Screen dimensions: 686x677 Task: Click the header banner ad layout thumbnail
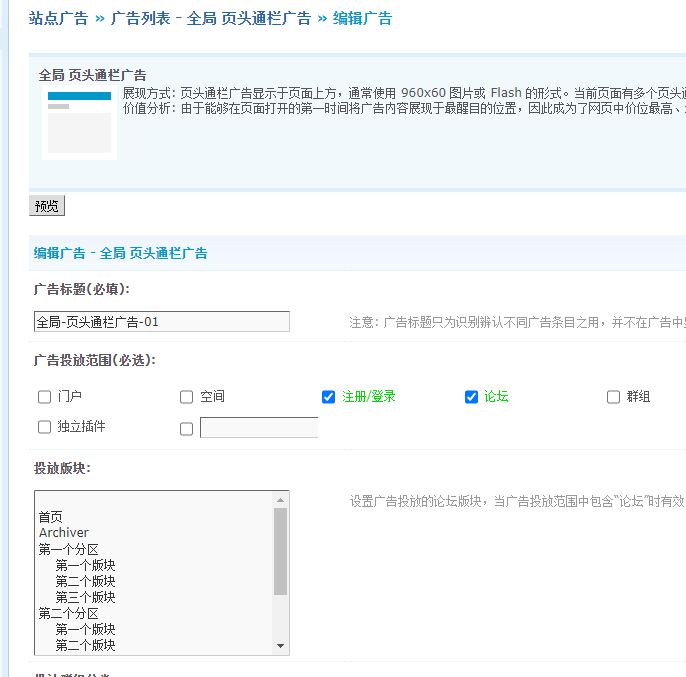click(79, 122)
